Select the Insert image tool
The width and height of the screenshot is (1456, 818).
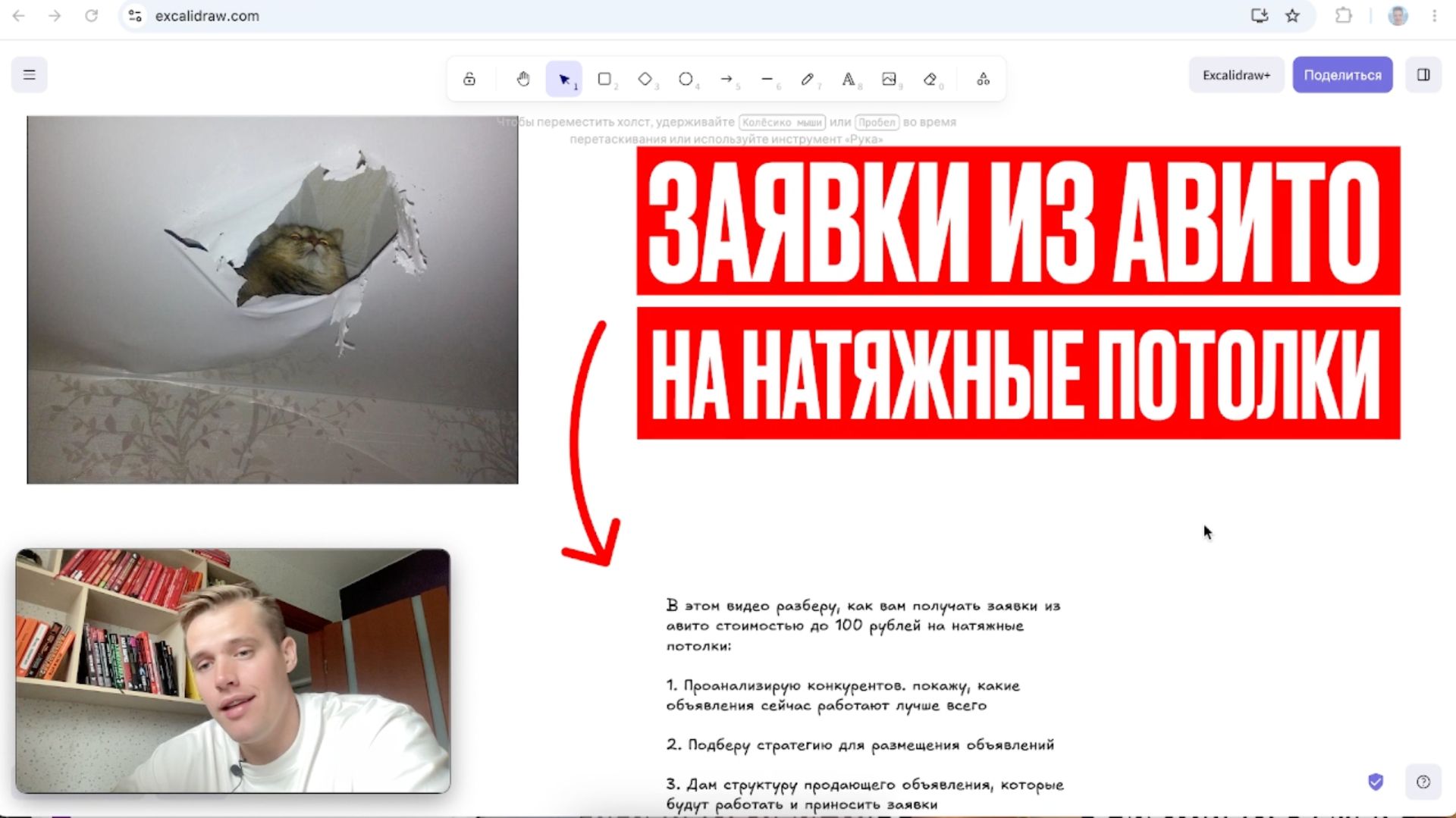tap(890, 79)
